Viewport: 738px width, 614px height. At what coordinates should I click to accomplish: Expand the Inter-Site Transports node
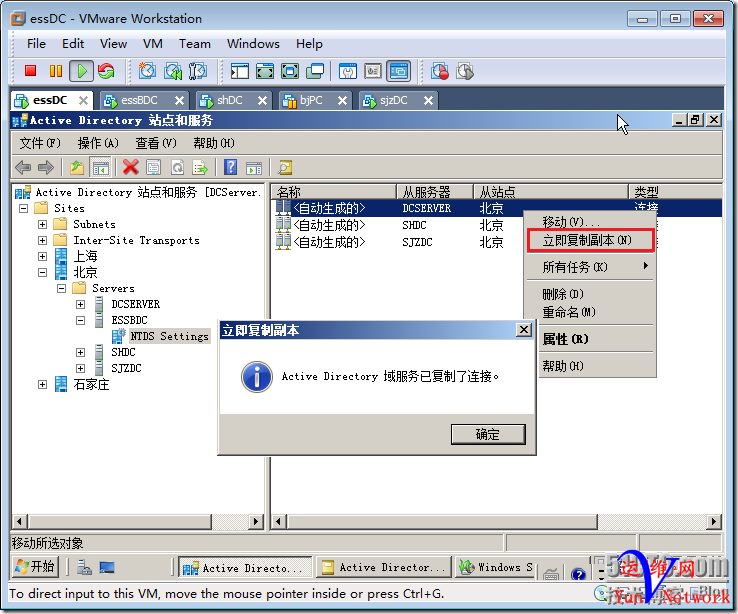click(42, 240)
